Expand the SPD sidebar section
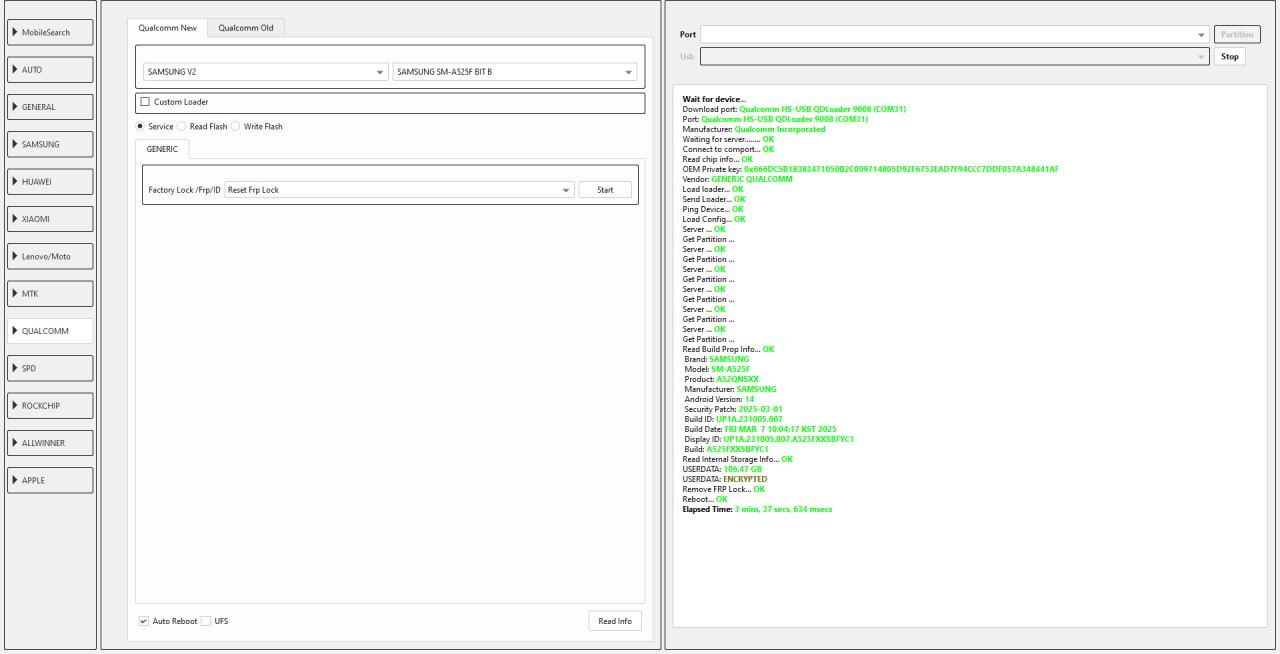This screenshot has width=1280, height=654. pos(50,368)
